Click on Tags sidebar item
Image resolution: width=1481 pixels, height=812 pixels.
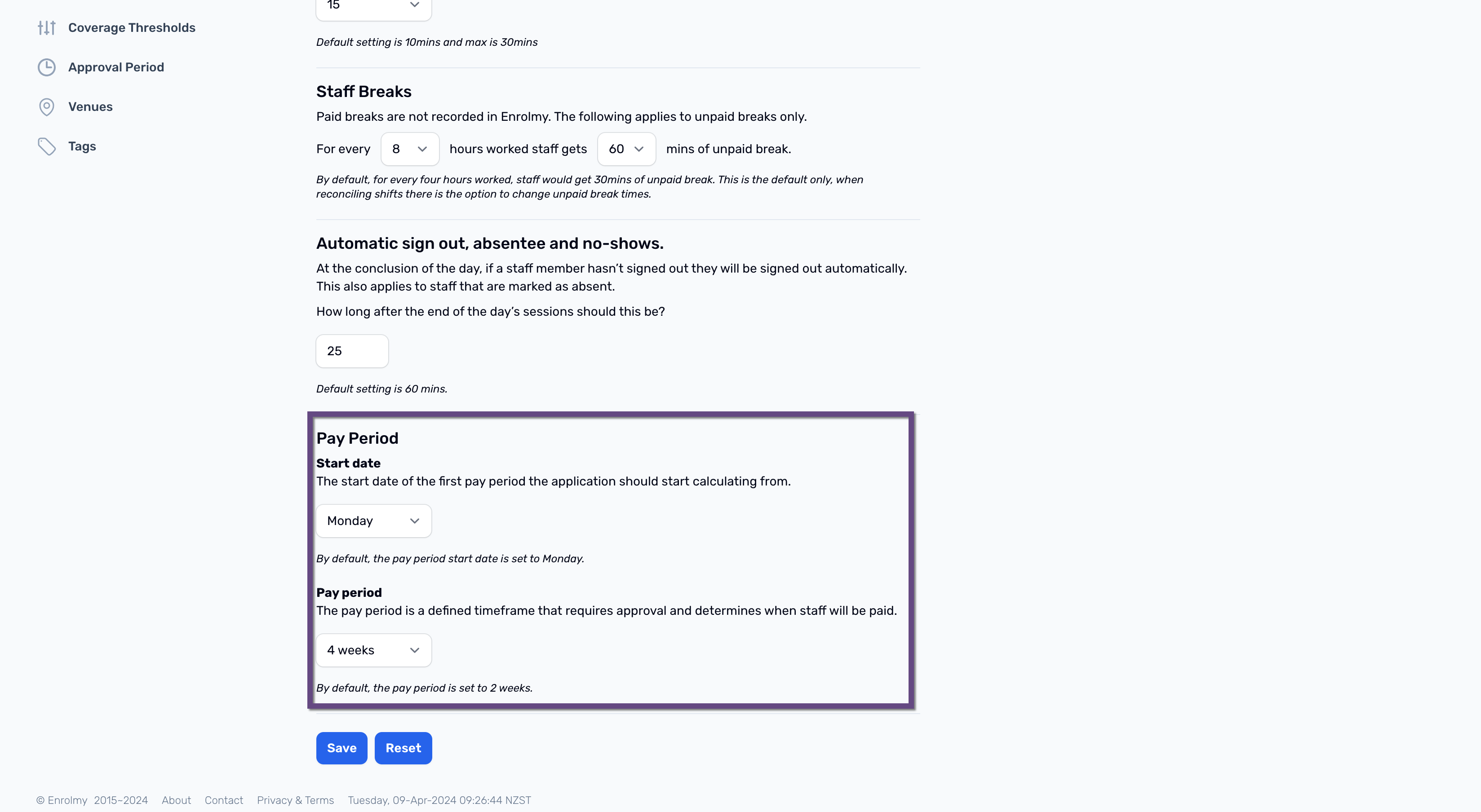tap(82, 146)
